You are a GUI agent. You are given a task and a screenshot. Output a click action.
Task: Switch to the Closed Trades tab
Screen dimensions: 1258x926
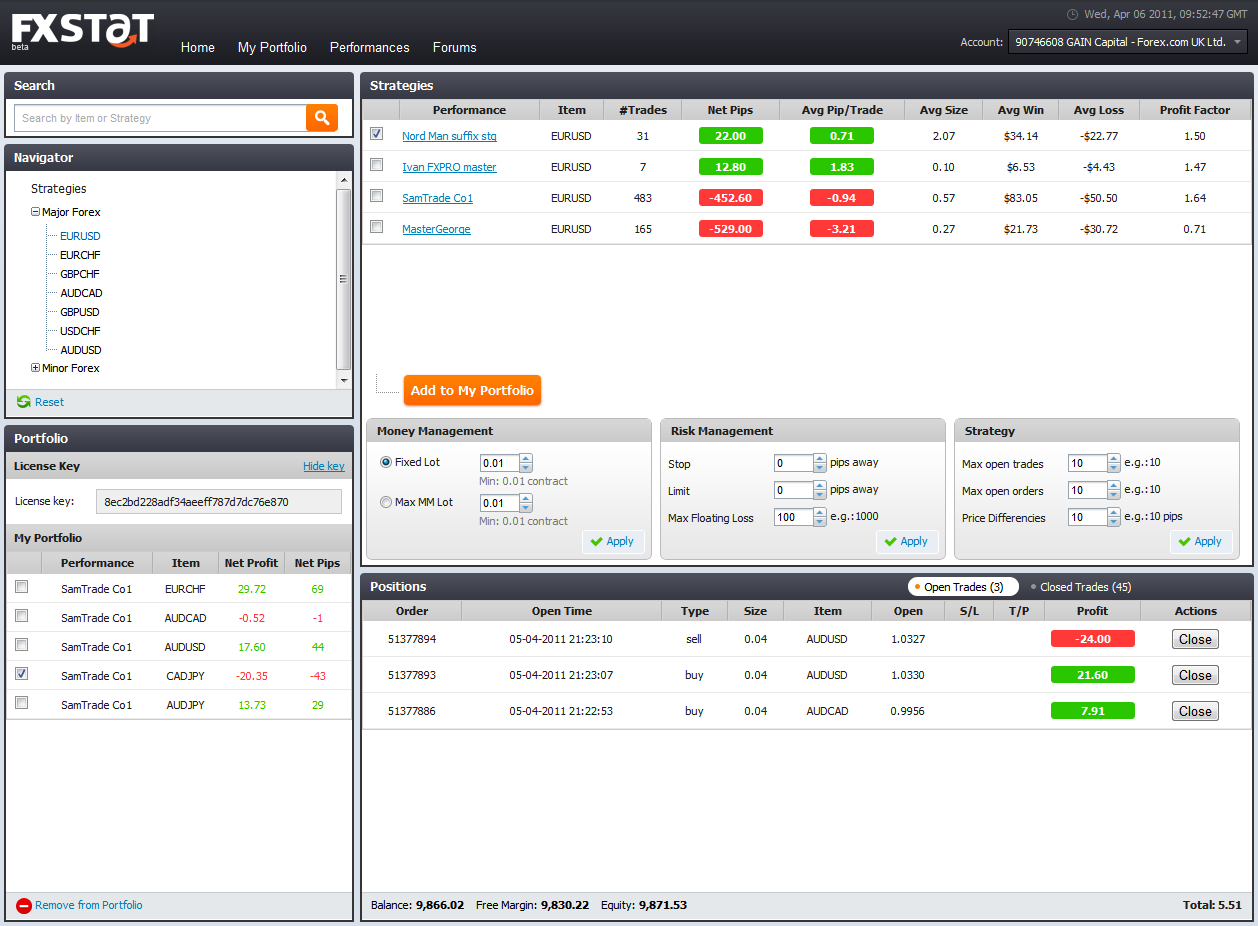1085,587
